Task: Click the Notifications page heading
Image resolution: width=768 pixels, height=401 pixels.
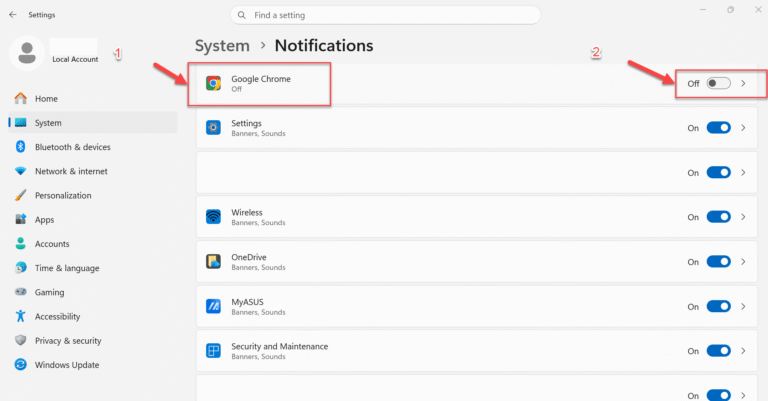Action: pos(324,46)
